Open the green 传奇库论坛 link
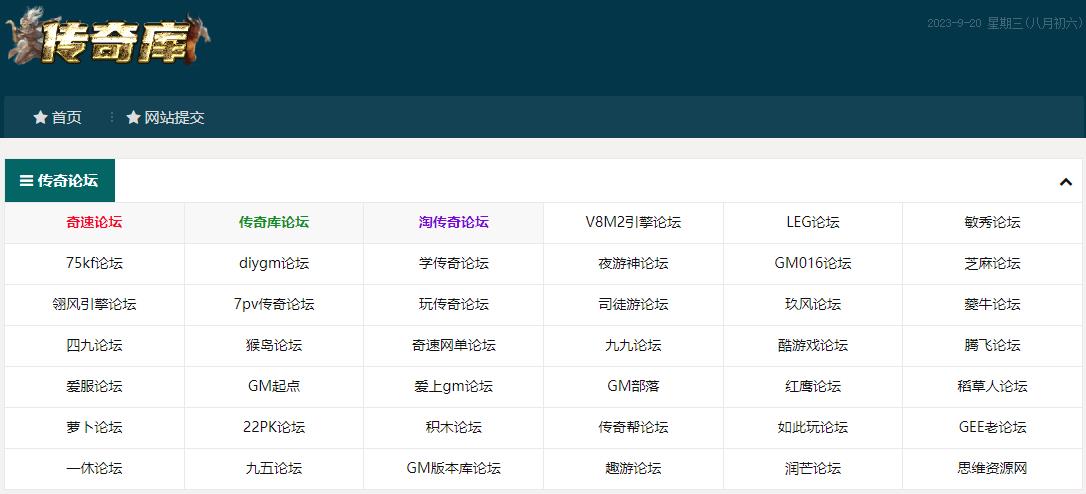Image resolution: width=1086 pixels, height=494 pixels. pos(274,222)
